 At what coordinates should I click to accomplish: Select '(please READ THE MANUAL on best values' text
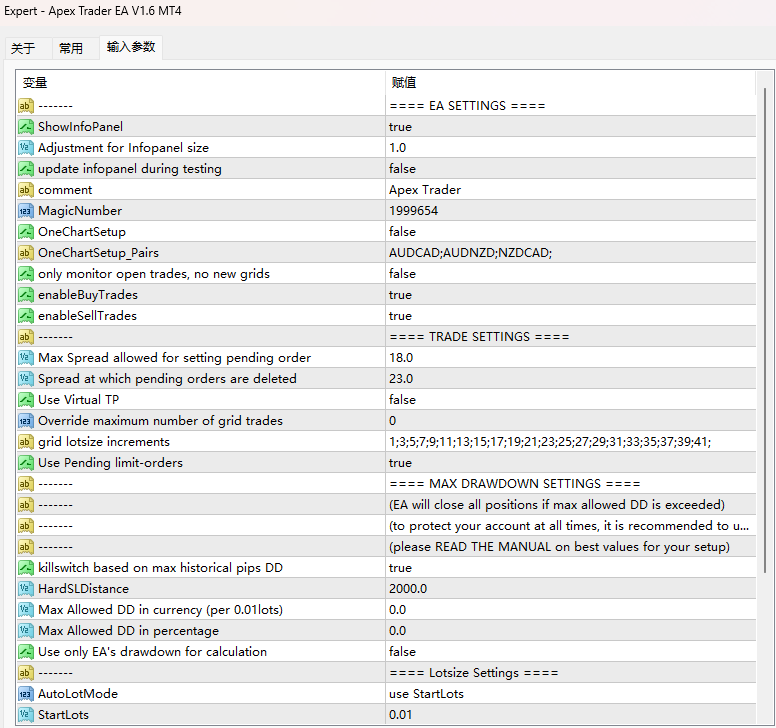[x=559, y=547]
